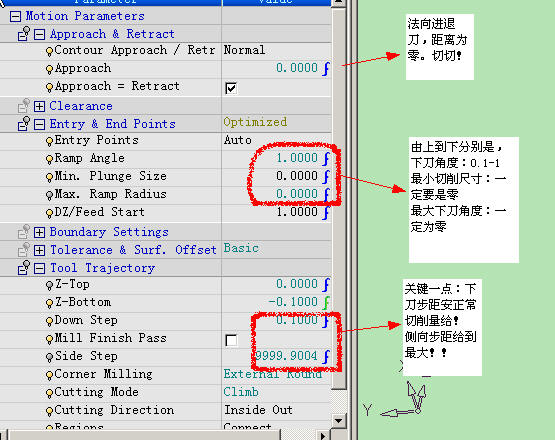
Task: Click the Basic tolerance value
Action: [x=241, y=248]
